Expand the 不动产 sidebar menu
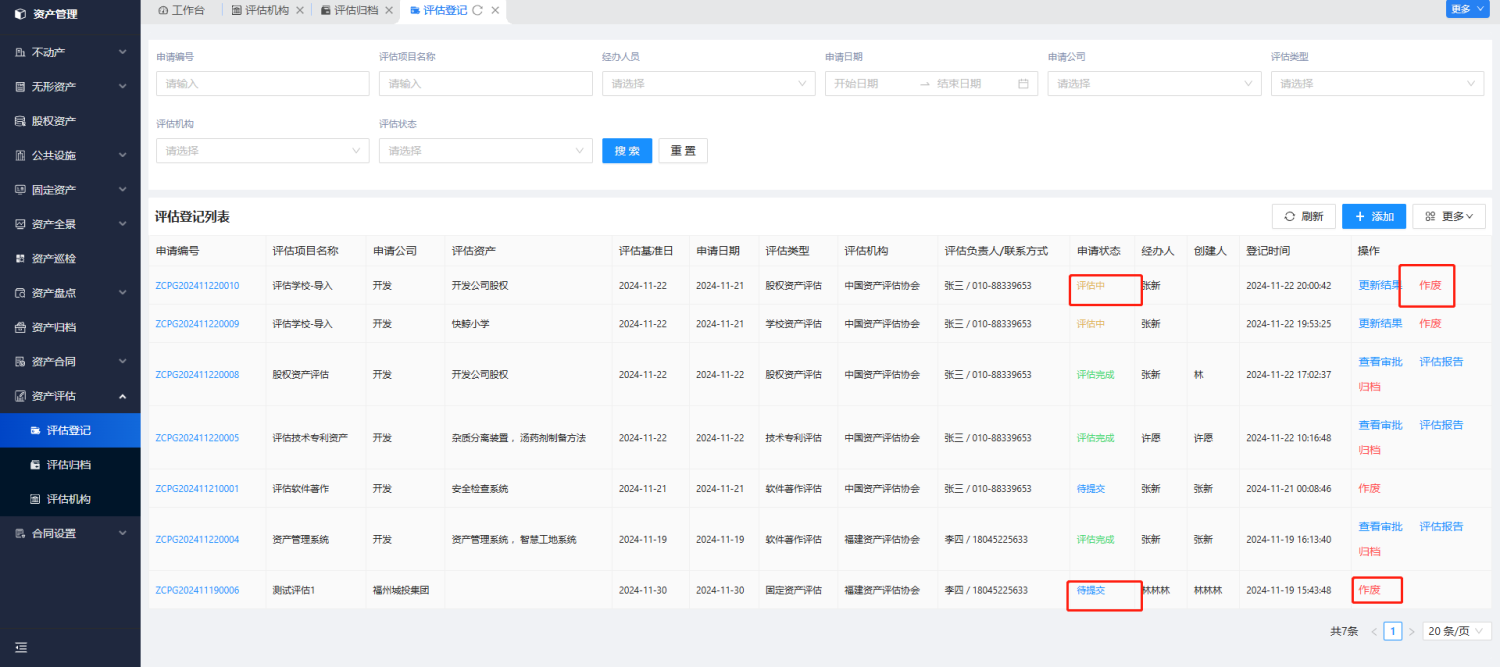 tap(70, 52)
